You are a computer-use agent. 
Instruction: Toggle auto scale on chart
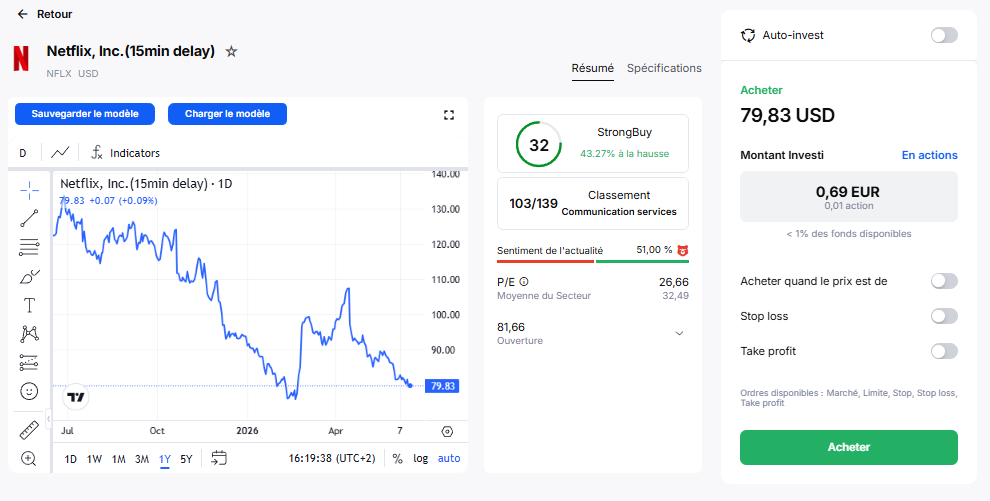coord(449,459)
